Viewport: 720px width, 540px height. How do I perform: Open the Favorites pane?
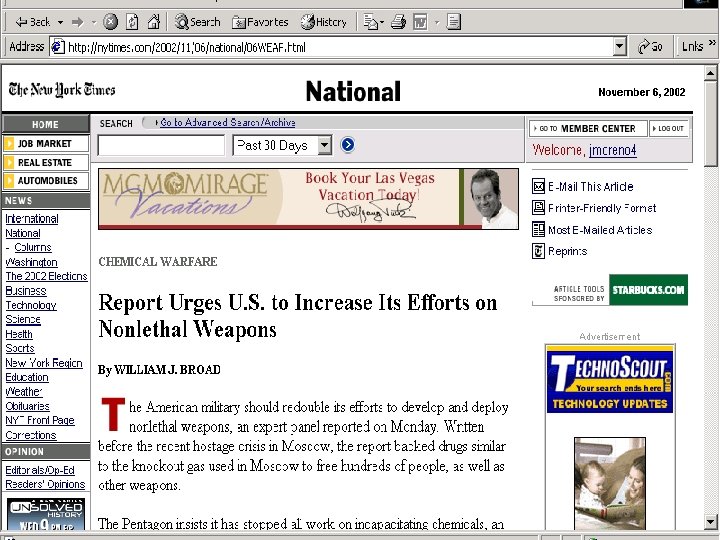pyautogui.click(x=260, y=22)
